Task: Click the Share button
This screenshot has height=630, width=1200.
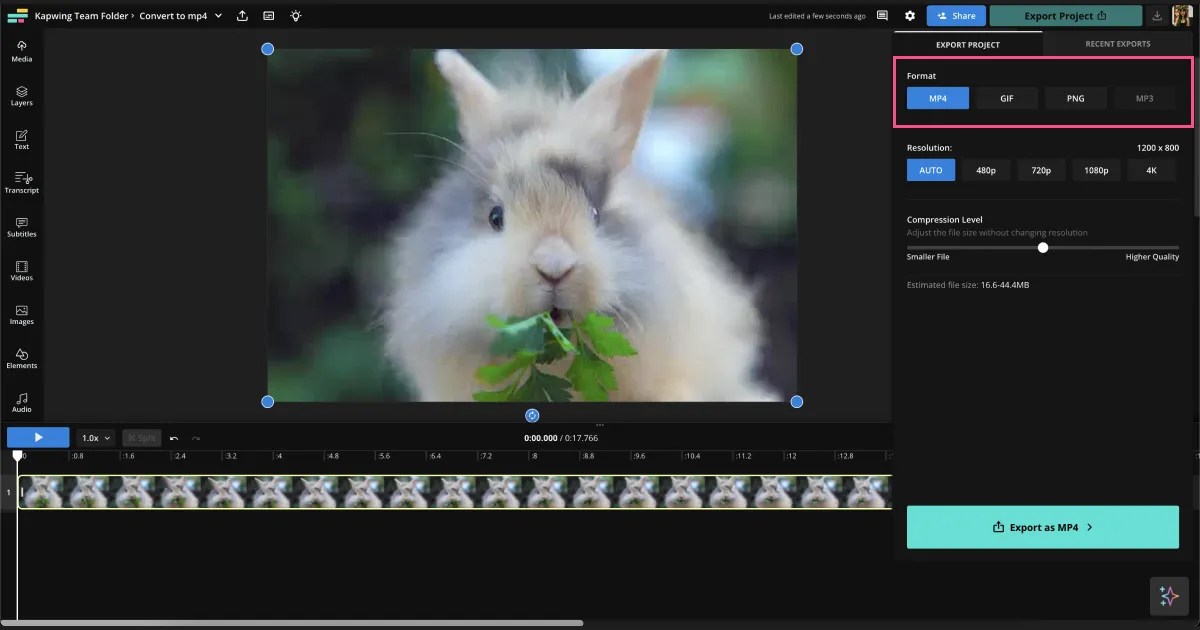Action: click(955, 15)
